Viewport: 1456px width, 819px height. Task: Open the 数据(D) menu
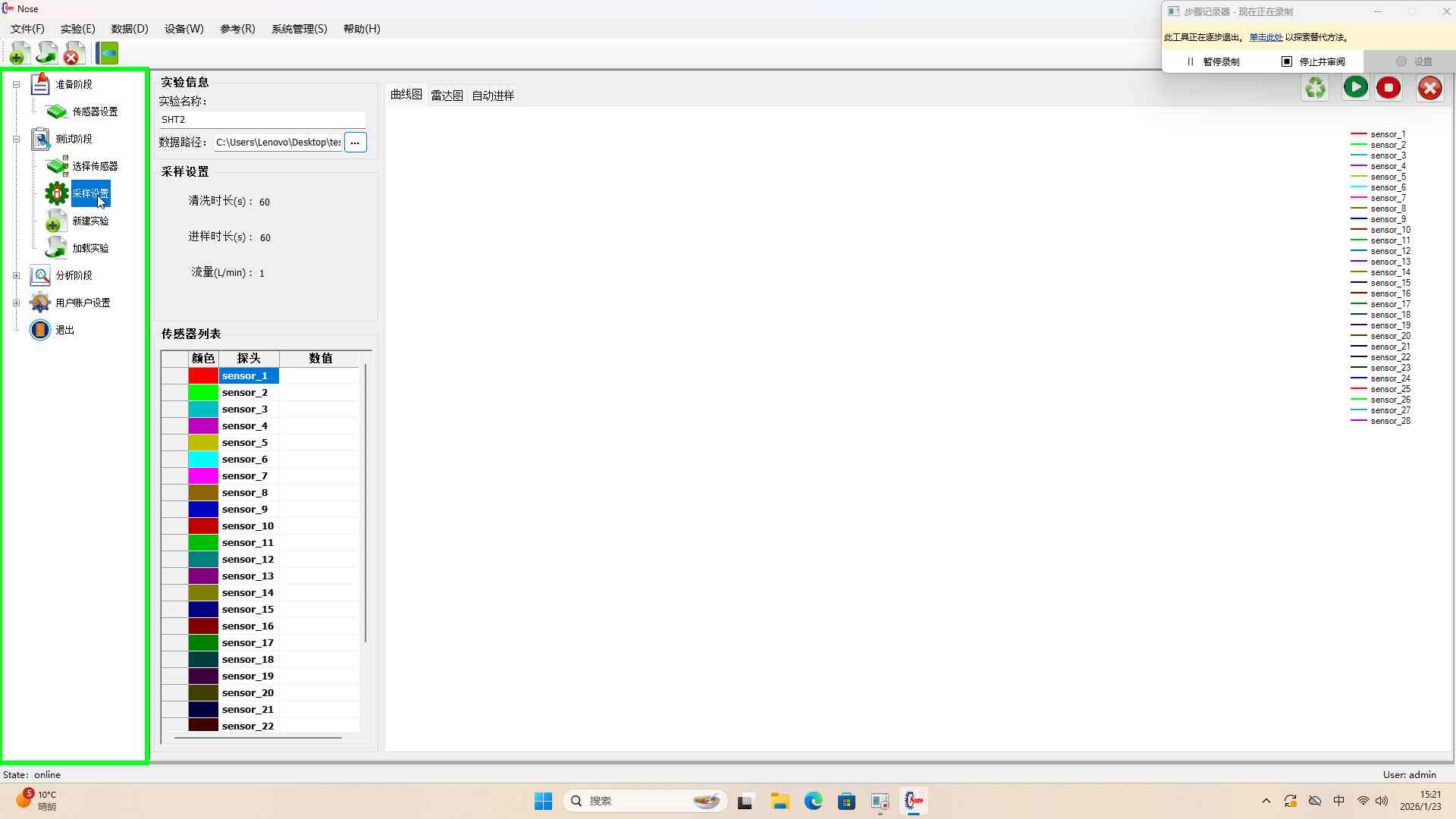coord(129,29)
